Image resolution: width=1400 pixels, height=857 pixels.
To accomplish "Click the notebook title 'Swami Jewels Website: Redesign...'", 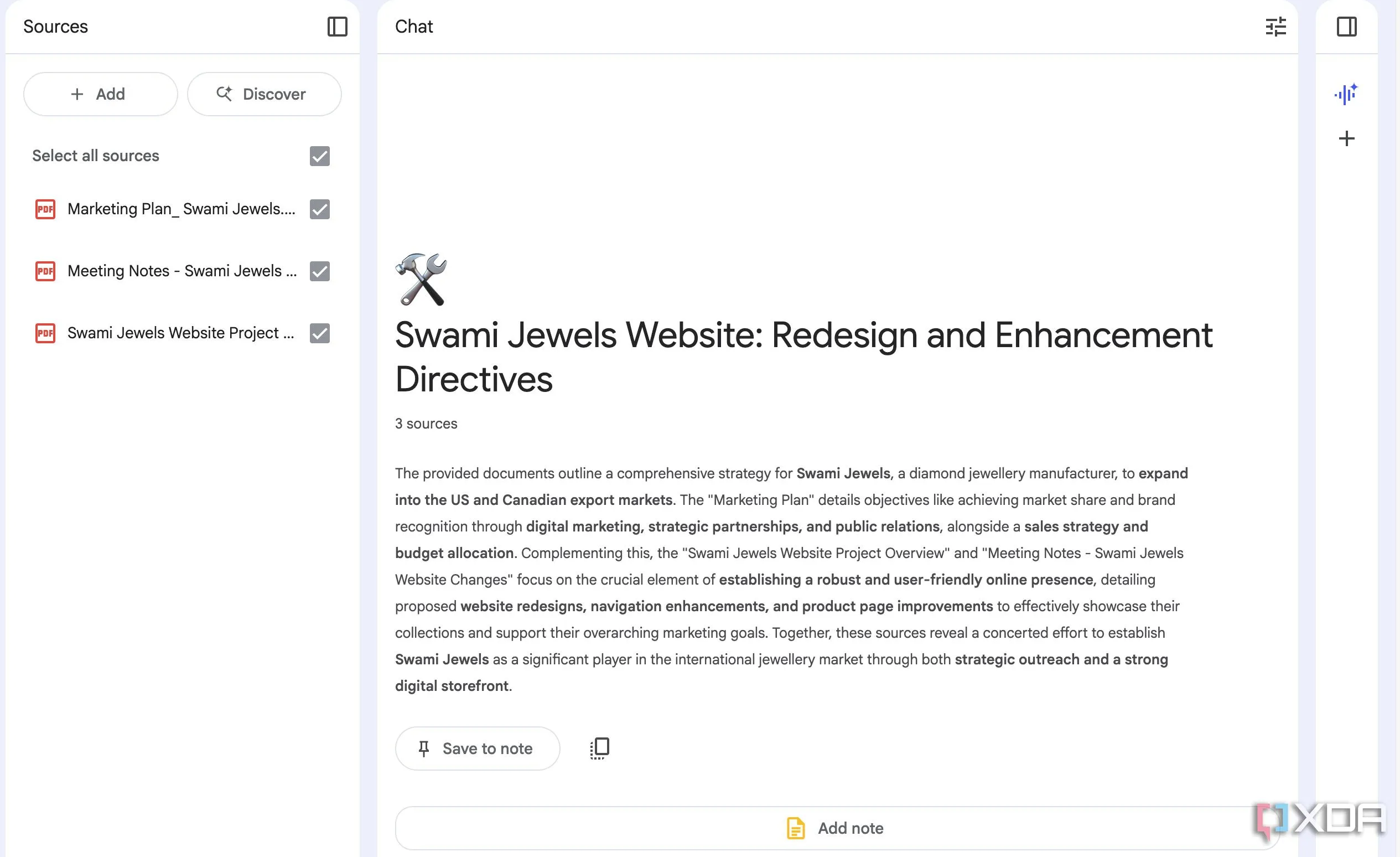I will point(803,357).
